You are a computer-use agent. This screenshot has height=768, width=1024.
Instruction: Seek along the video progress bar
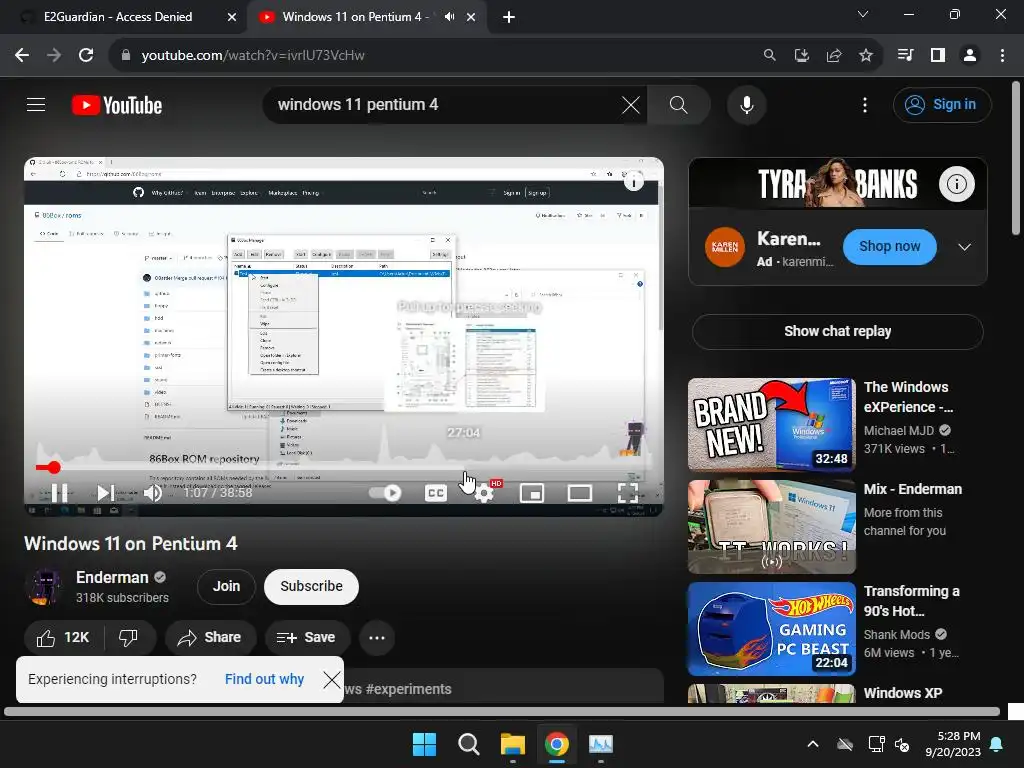(344, 468)
